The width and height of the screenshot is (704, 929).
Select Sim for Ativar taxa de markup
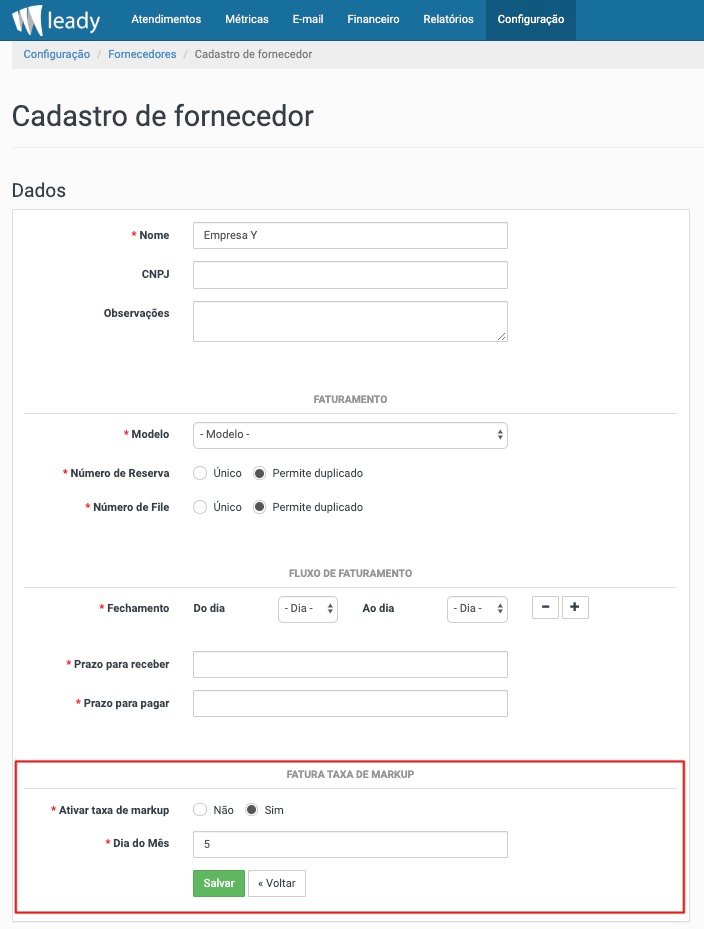(252, 810)
